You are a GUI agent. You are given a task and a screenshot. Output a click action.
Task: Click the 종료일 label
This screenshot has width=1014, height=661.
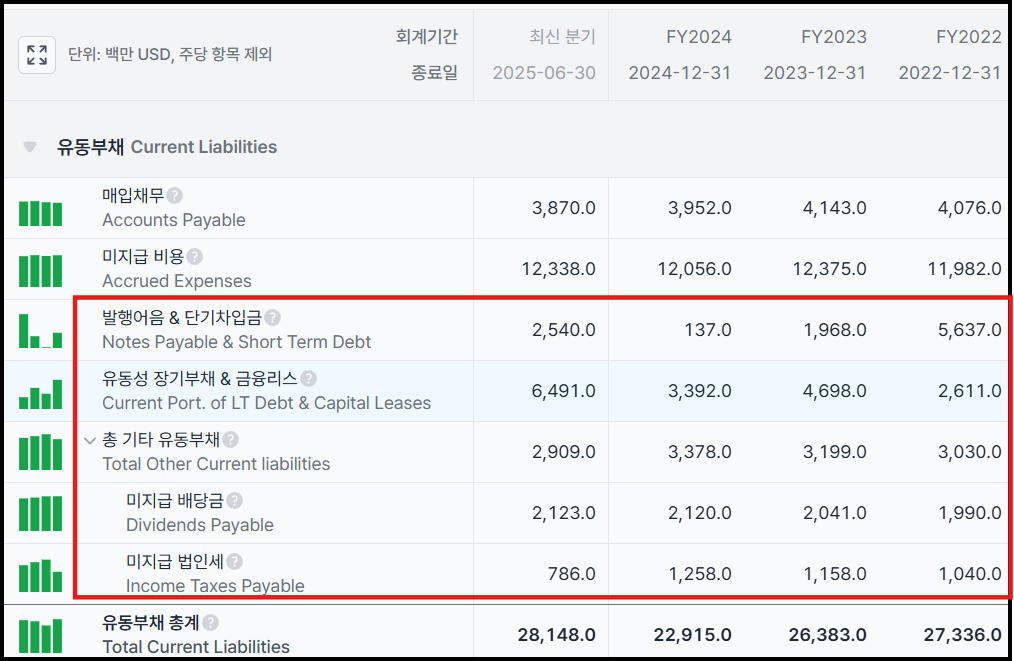pos(435,72)
